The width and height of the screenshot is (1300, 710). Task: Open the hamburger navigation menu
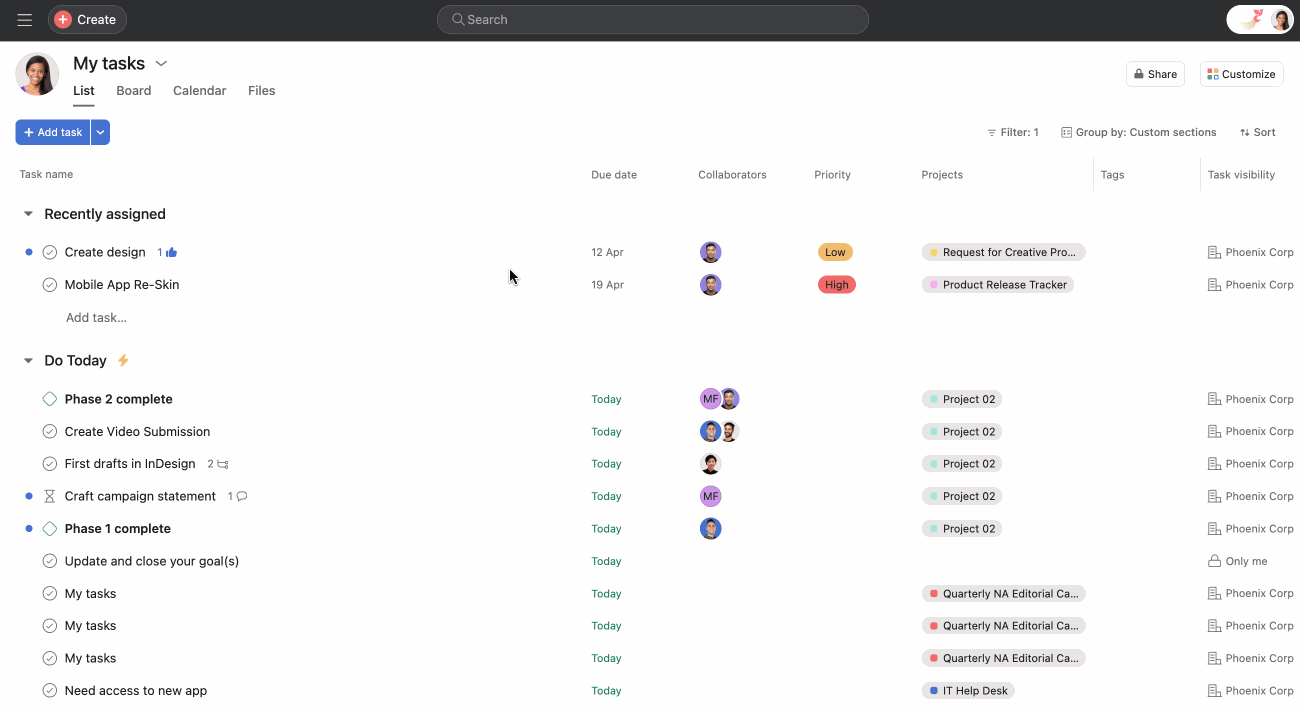tap(25, 20)
